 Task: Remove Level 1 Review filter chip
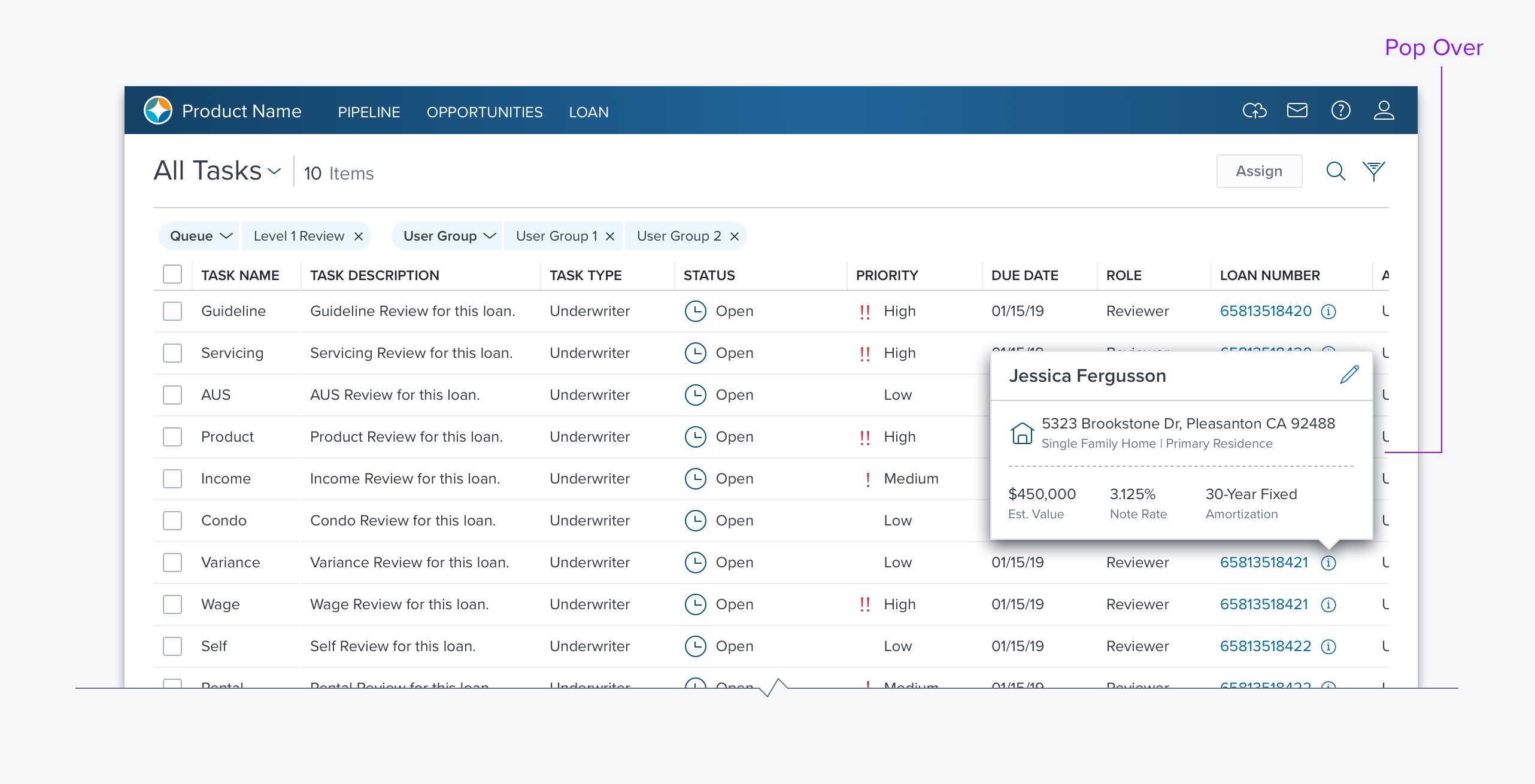click(x=359, y=236)
